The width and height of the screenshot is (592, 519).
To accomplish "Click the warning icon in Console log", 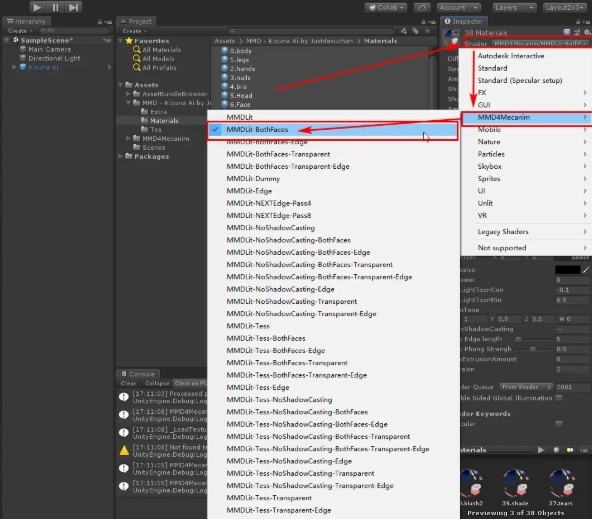I will (124, 451).
